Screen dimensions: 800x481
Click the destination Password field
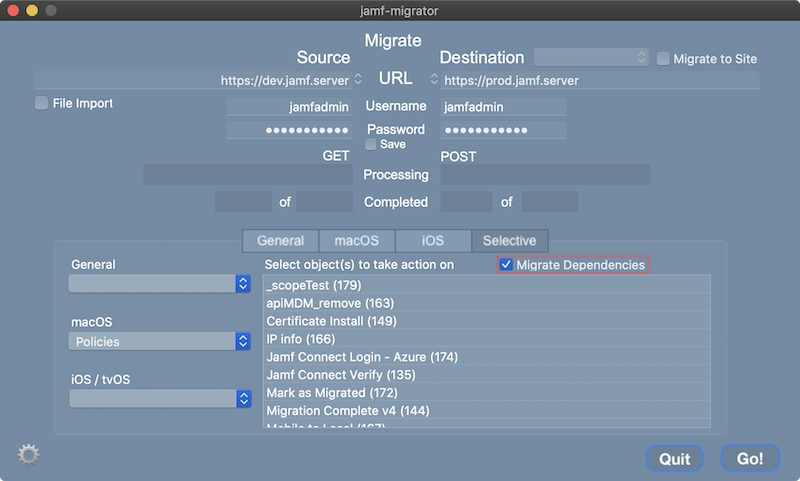tap(504, 130)
